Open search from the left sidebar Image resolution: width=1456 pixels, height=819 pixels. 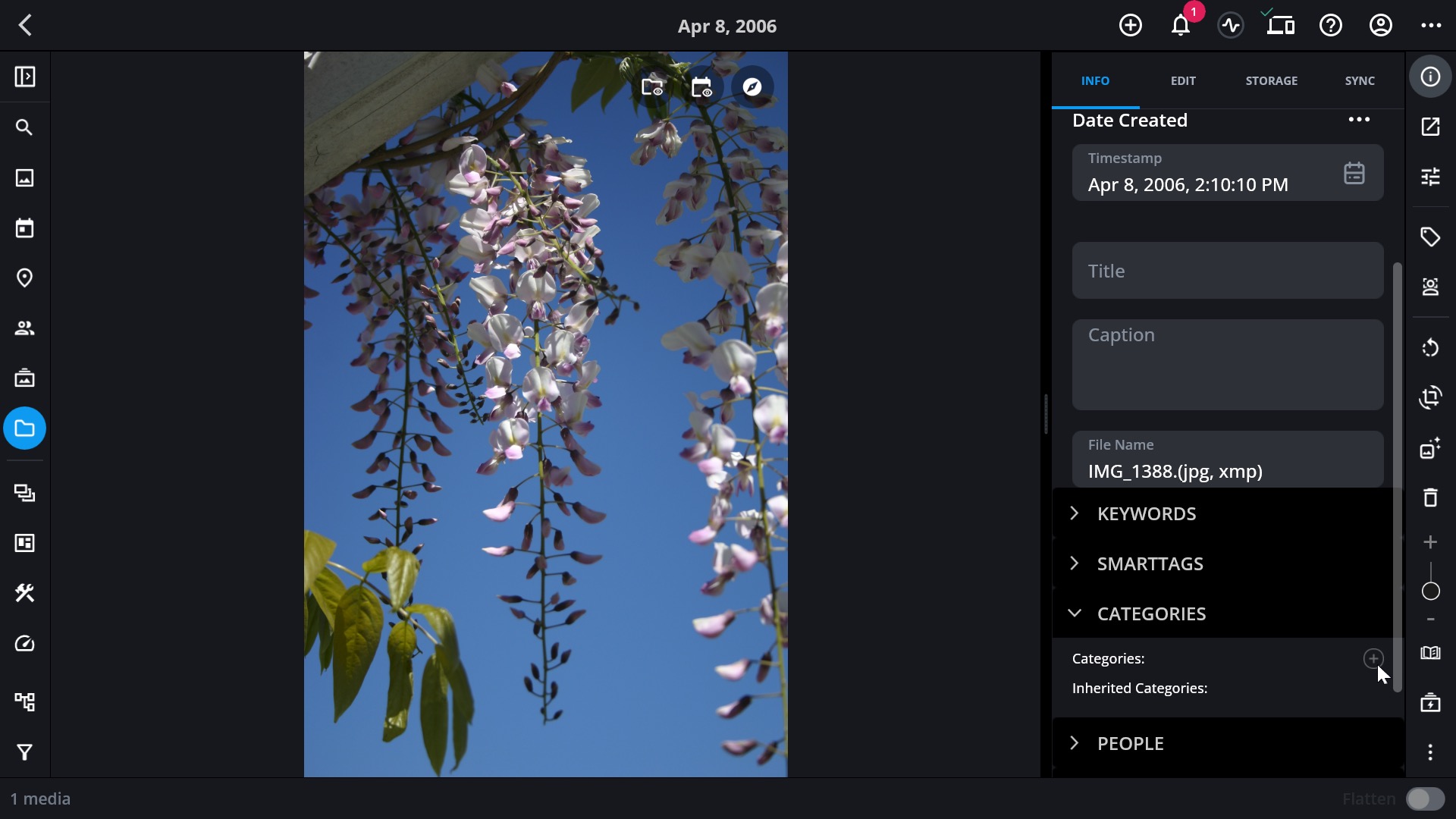pyautogui.click(x=25, y=127)
